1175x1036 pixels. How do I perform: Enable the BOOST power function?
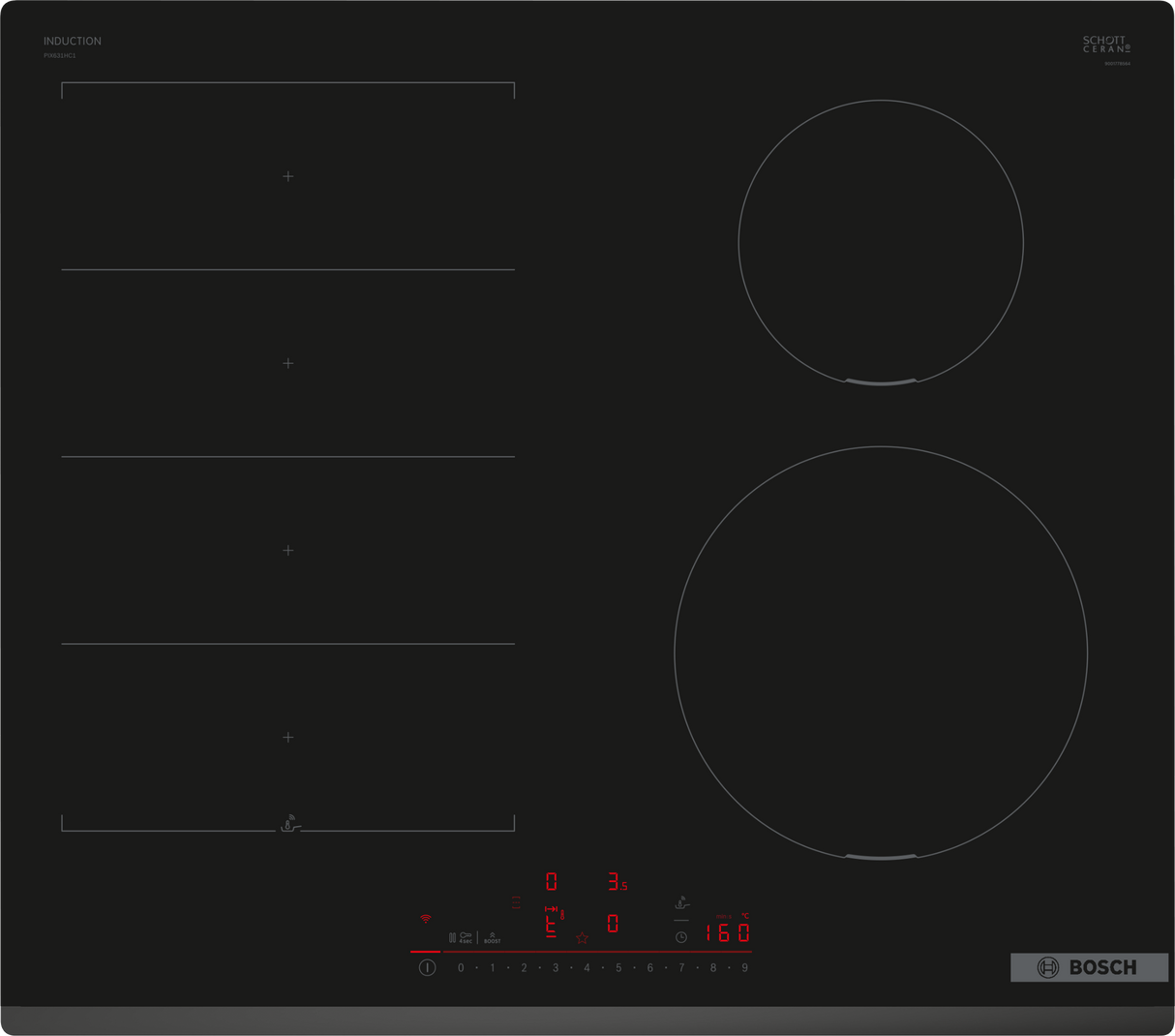tap(492, 937)
